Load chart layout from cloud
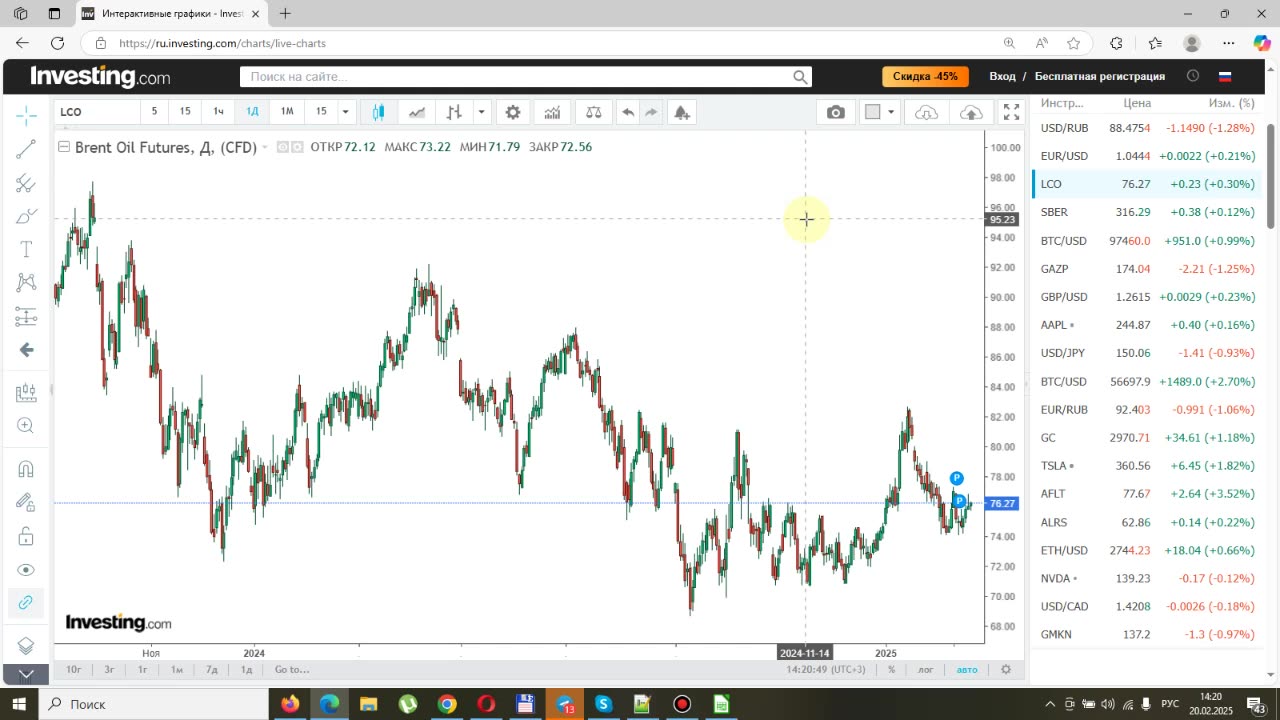Viewport: 1280px width, 720px height. coord(927,112)
